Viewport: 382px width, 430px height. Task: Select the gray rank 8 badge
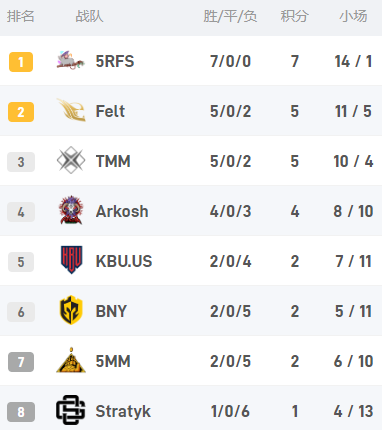pyautogui.click(x=21, y=412)
